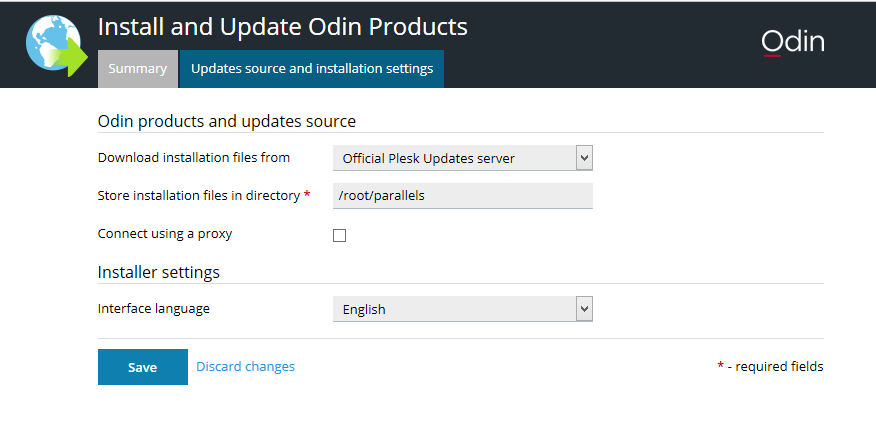876x439 pixels.
Task: Click the Discard changes link
Action: pyautogui.click(x=245, y=367)
